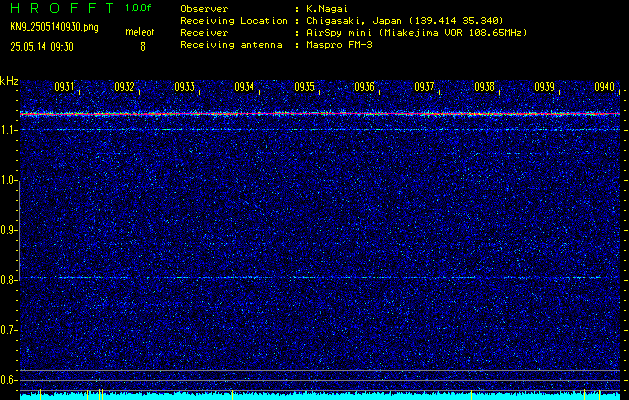Click the faint cyan line at 0.8 kHz
The height and width of the screenshot is (400, 629).
320,277
